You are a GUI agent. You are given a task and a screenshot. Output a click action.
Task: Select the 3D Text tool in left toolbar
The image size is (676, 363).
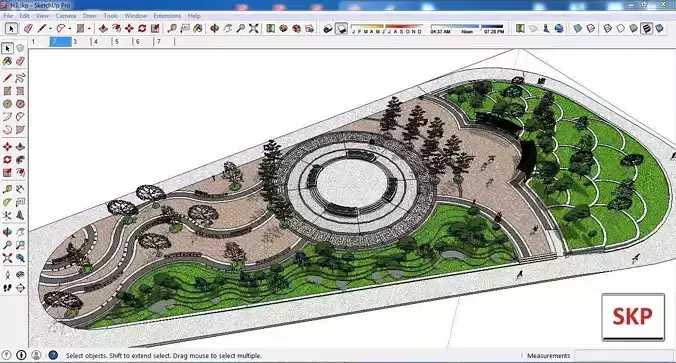click(x=20, y=215)
